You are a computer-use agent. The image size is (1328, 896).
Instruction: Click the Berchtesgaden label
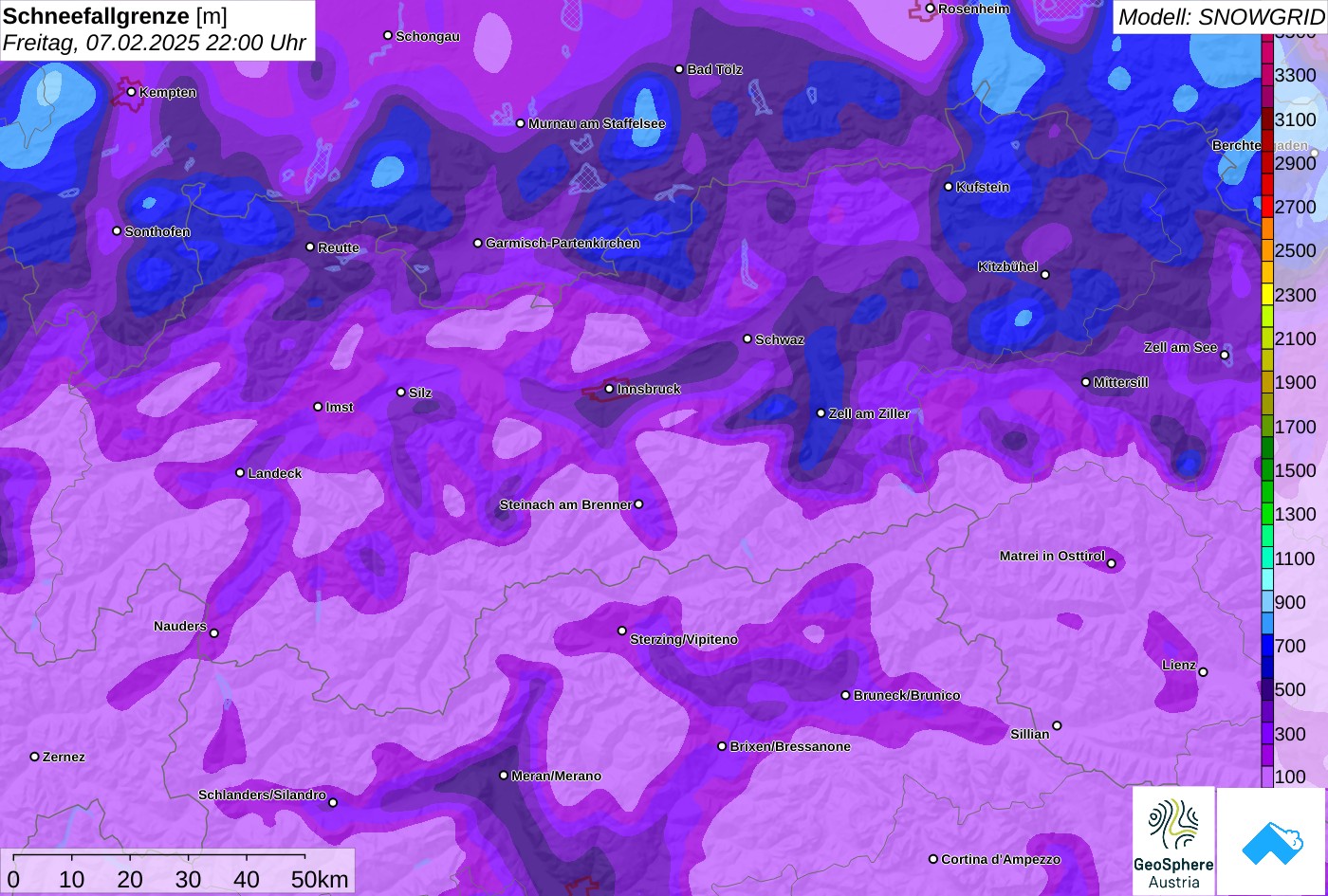tap(1260, 146)
